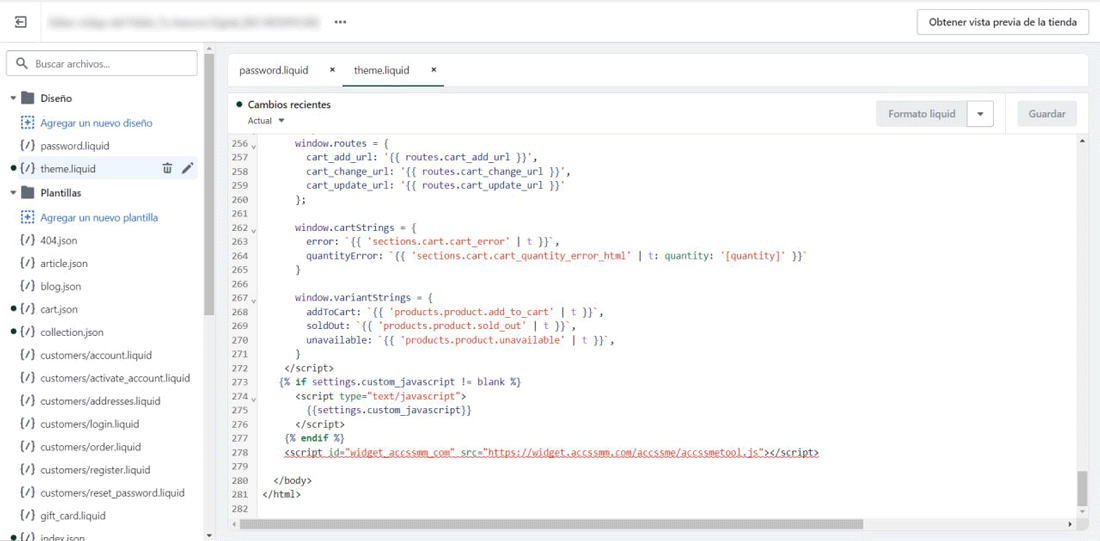The image size is (1100, 541).
Task: Click the Guardar button
Action: (x=1047, y=114)
